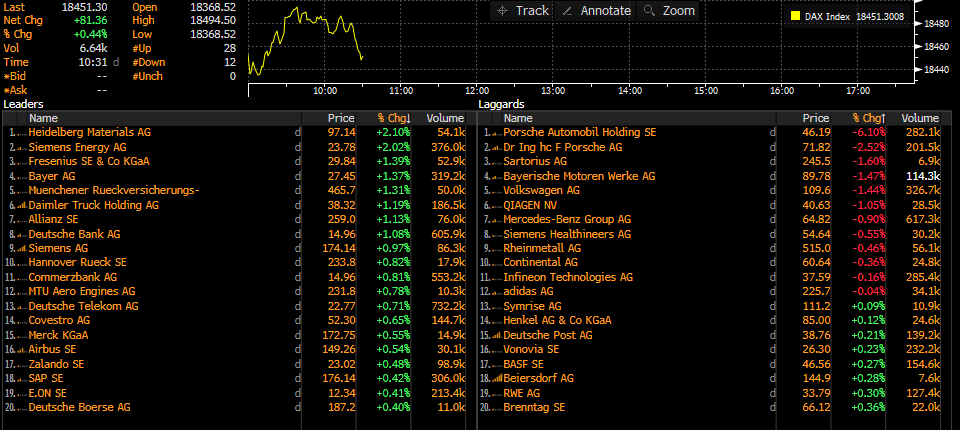Select Fresenius SE & Co KGaA row
Viewport: 960px width, 430px height.
89,162
